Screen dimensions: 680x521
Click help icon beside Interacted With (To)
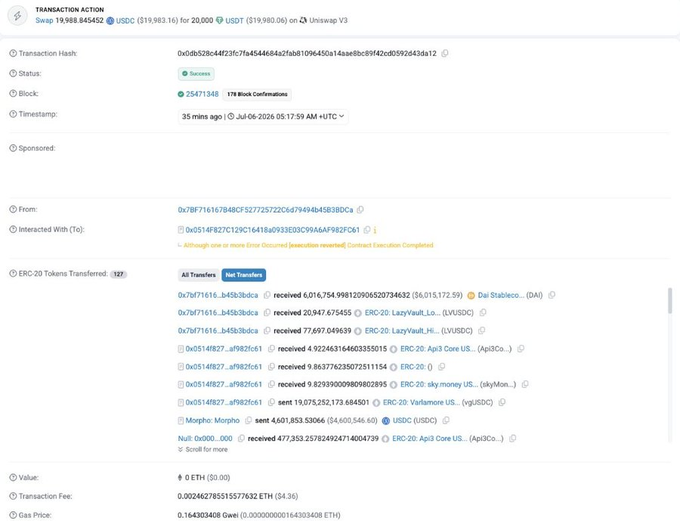coord(13,229)
